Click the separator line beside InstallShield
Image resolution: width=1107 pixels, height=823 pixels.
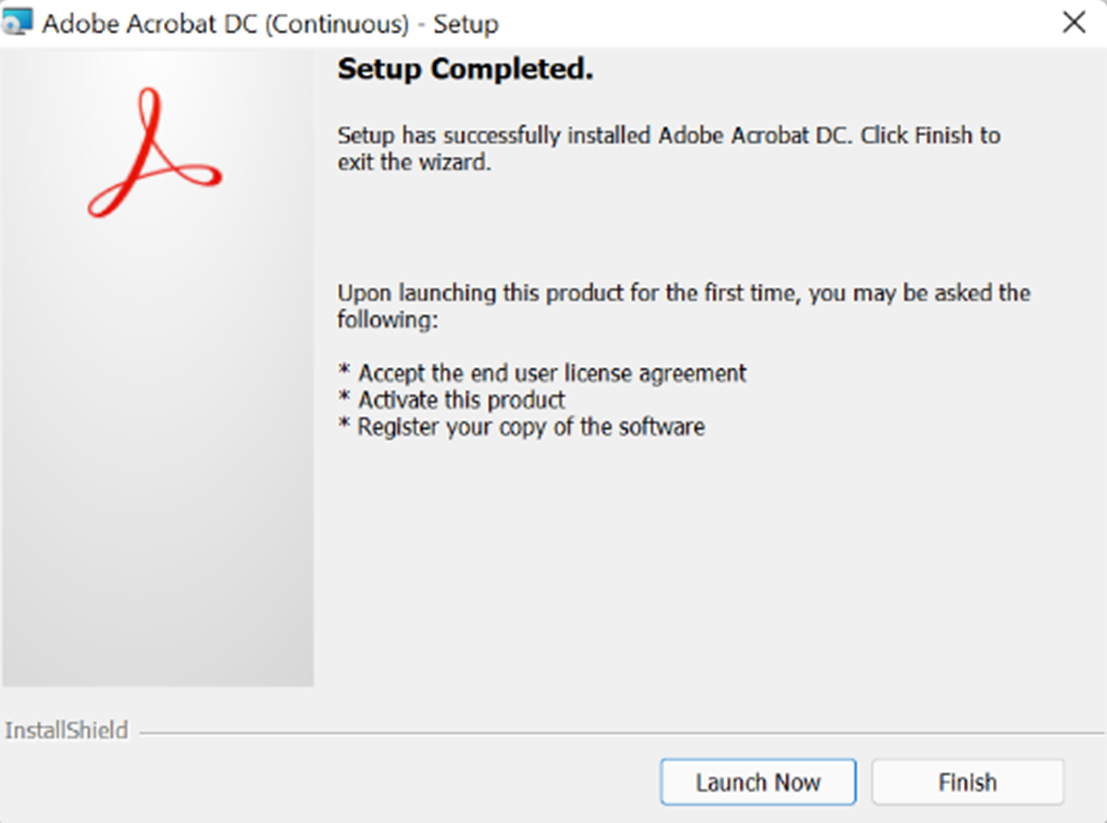[x=620, y=732]
